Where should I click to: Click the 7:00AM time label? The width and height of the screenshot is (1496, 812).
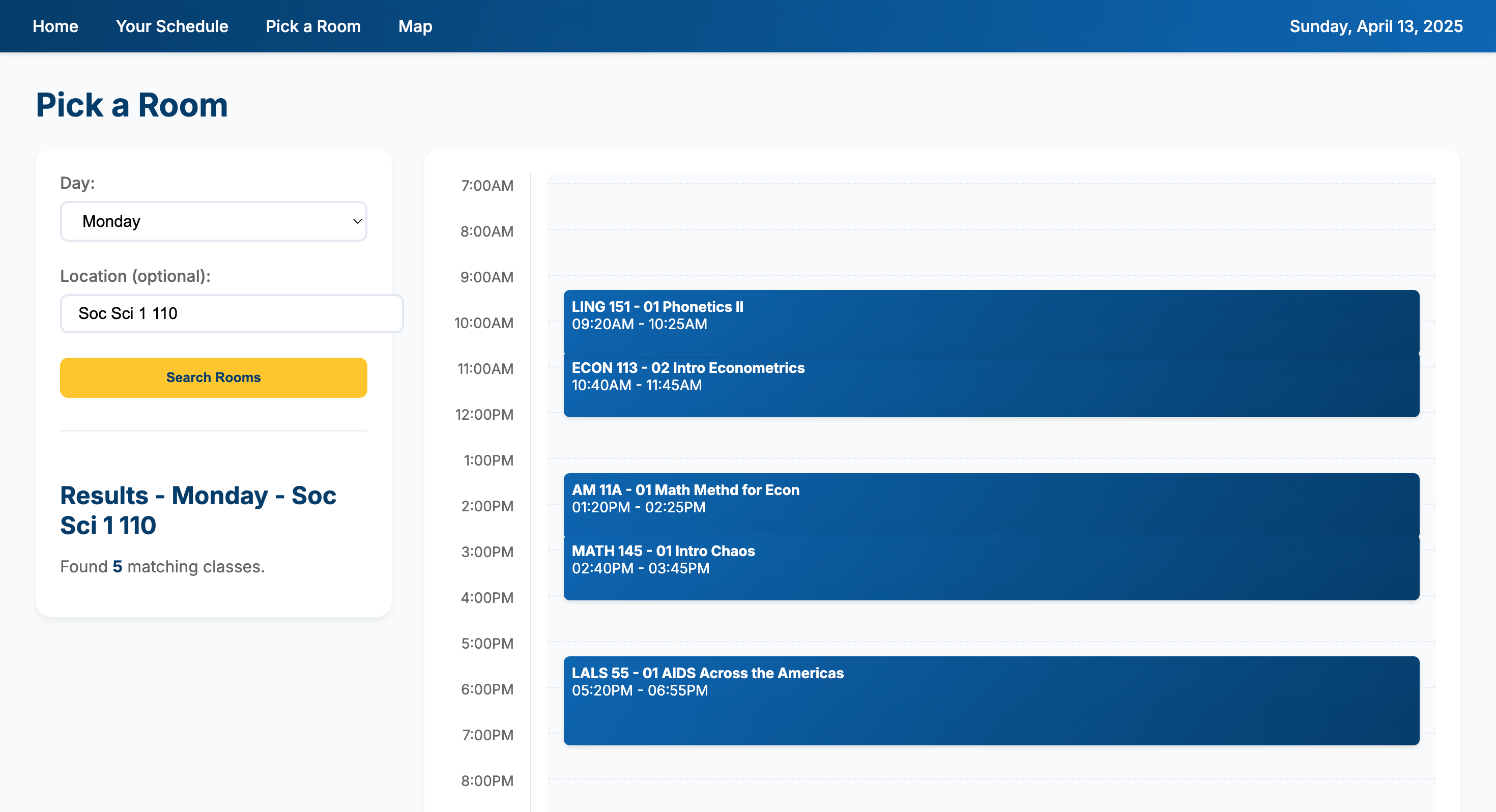(x=486, y=186)
